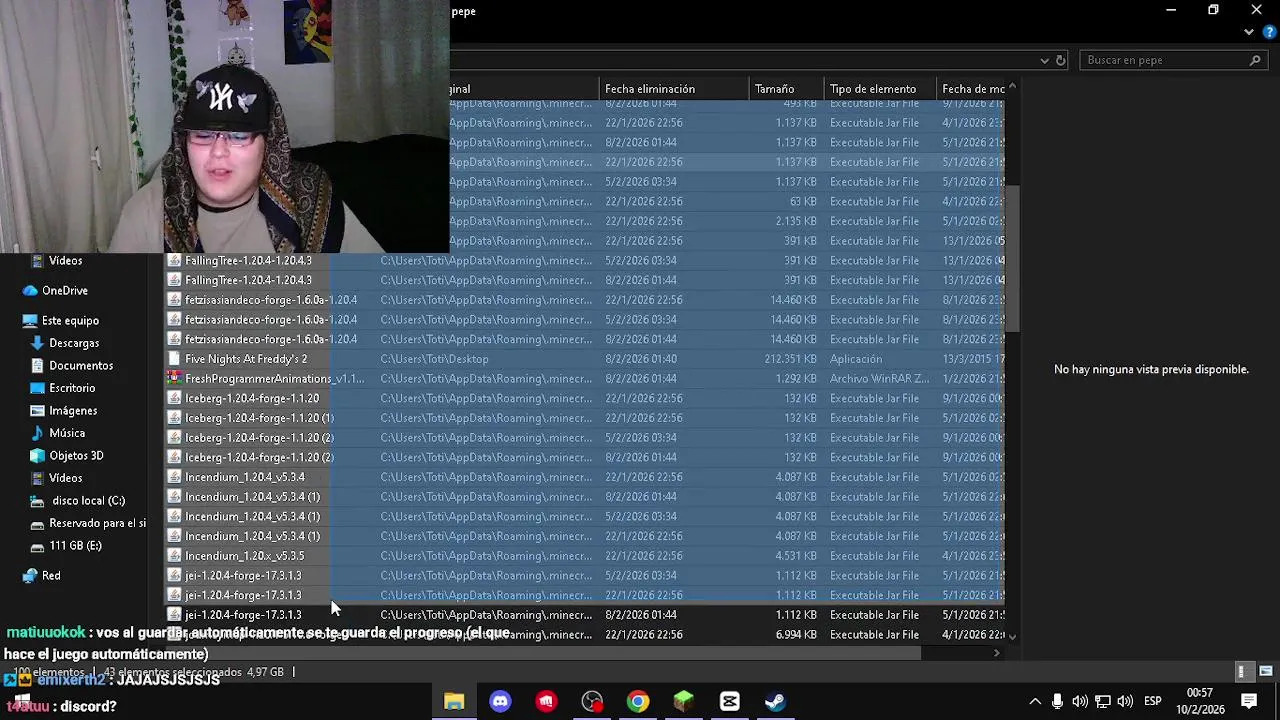The height and width of the screenshot is (720, 1280).
Task: Click the search magnifier icon
Action: [1255, 60]
